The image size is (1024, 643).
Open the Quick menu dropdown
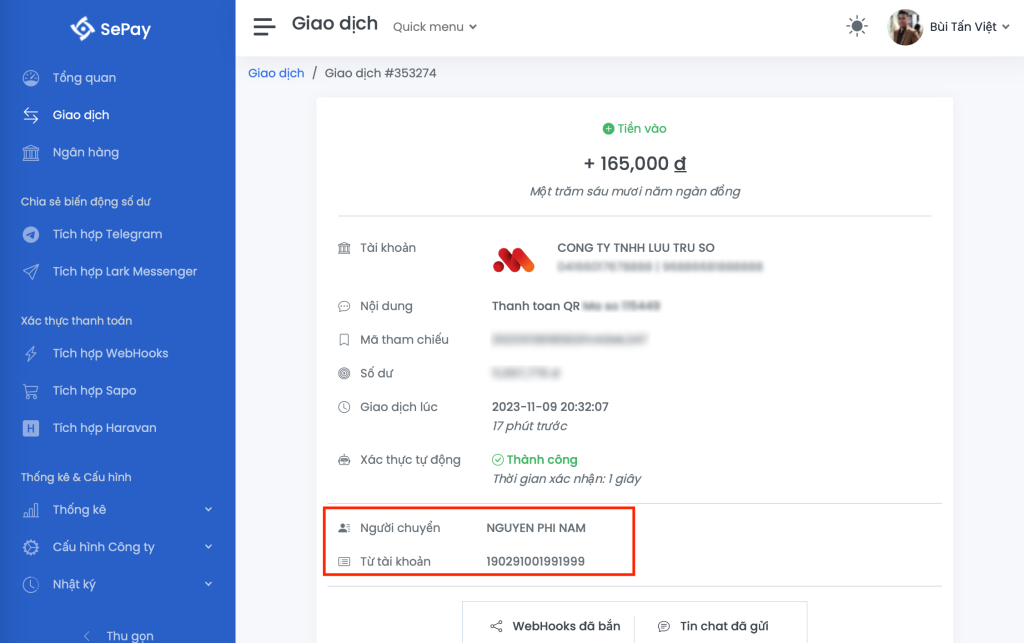pos(434,27)
